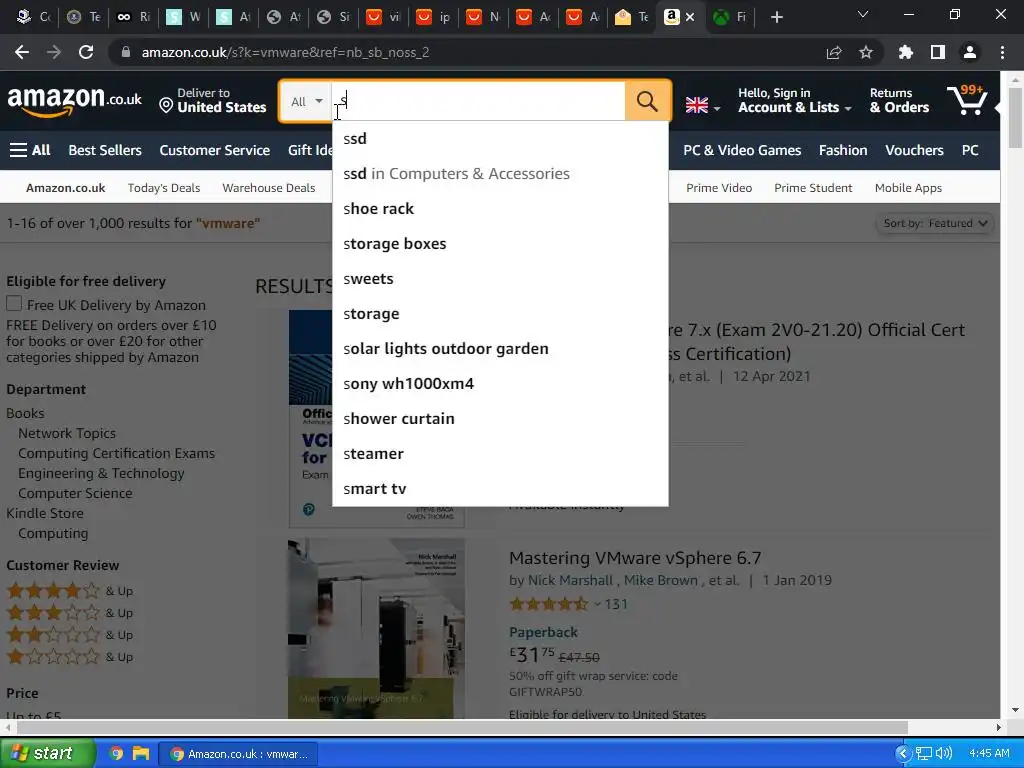The image size is (1024, 768).
Task: Click the network icon in system tray
Action: pos(923,754)
